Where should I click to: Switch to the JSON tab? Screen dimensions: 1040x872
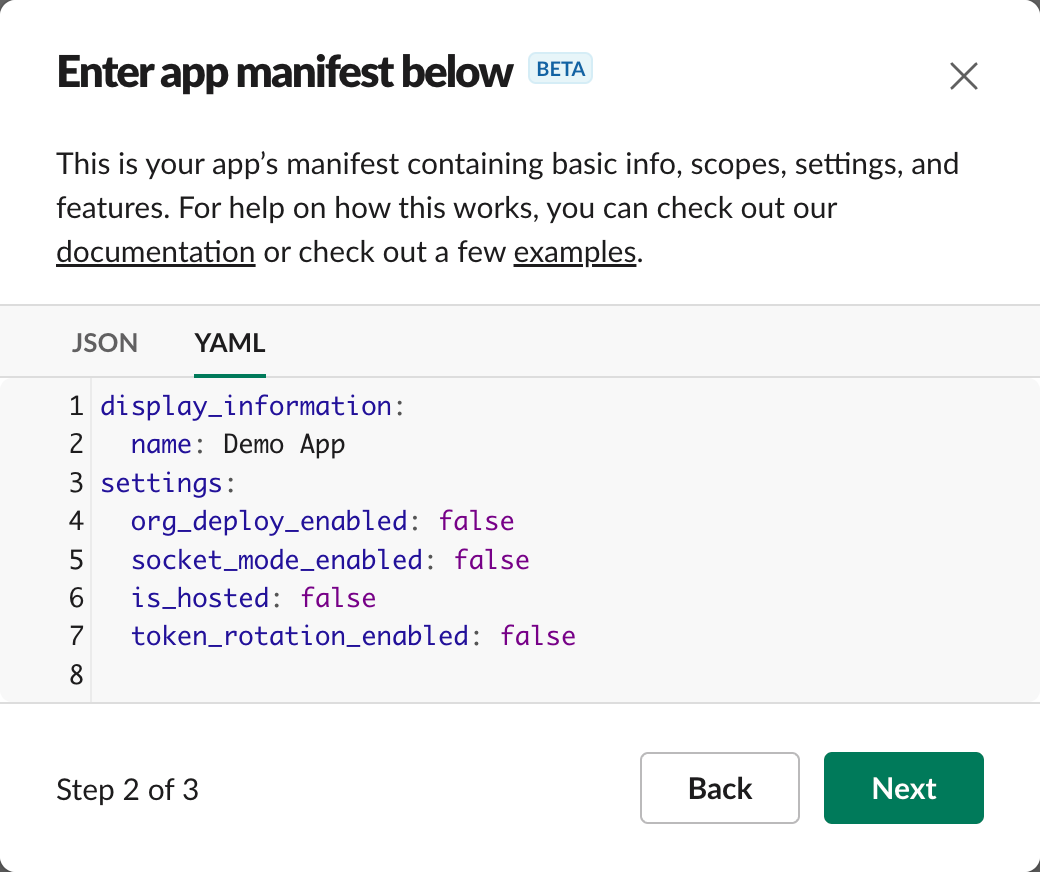pyautogui.click(x=105, y=343)
